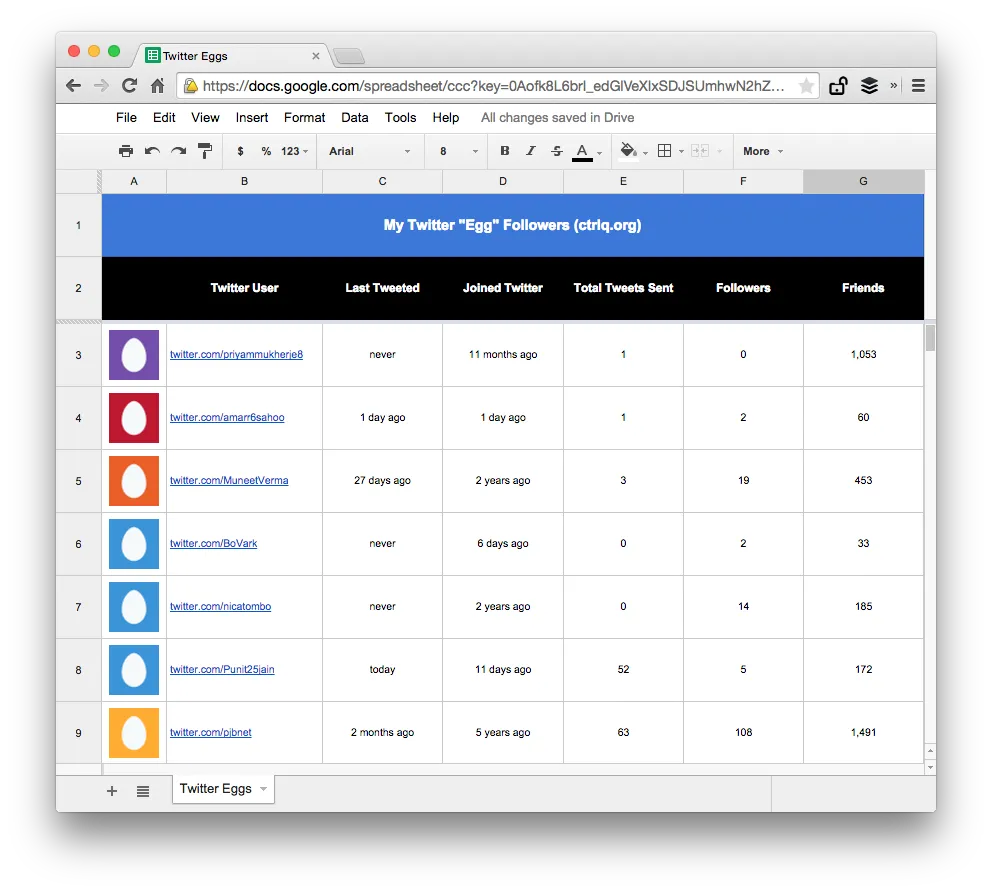This screenshot has height=892, width=992.
Task: Open the twitter.com/pjbnet link
Action: pyautogui.click(x=210, y=733)
